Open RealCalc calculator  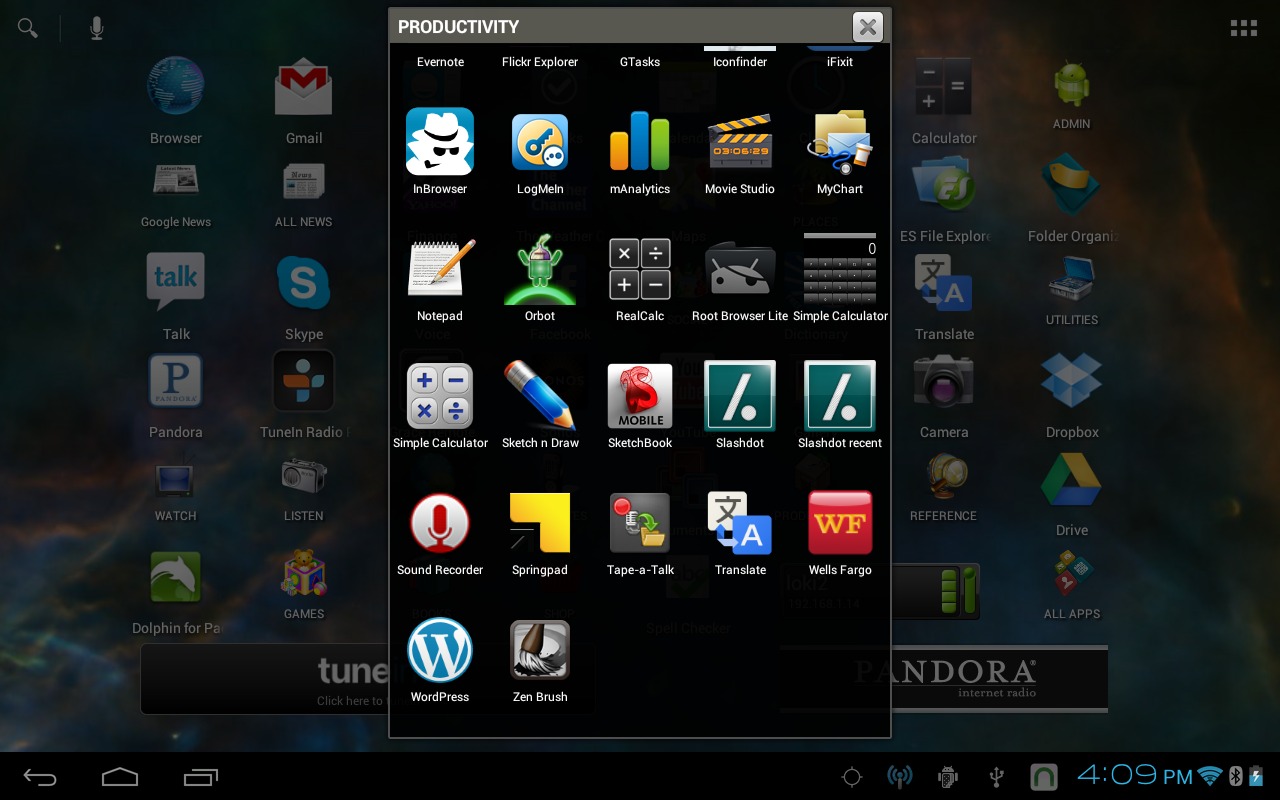(640, 278)
